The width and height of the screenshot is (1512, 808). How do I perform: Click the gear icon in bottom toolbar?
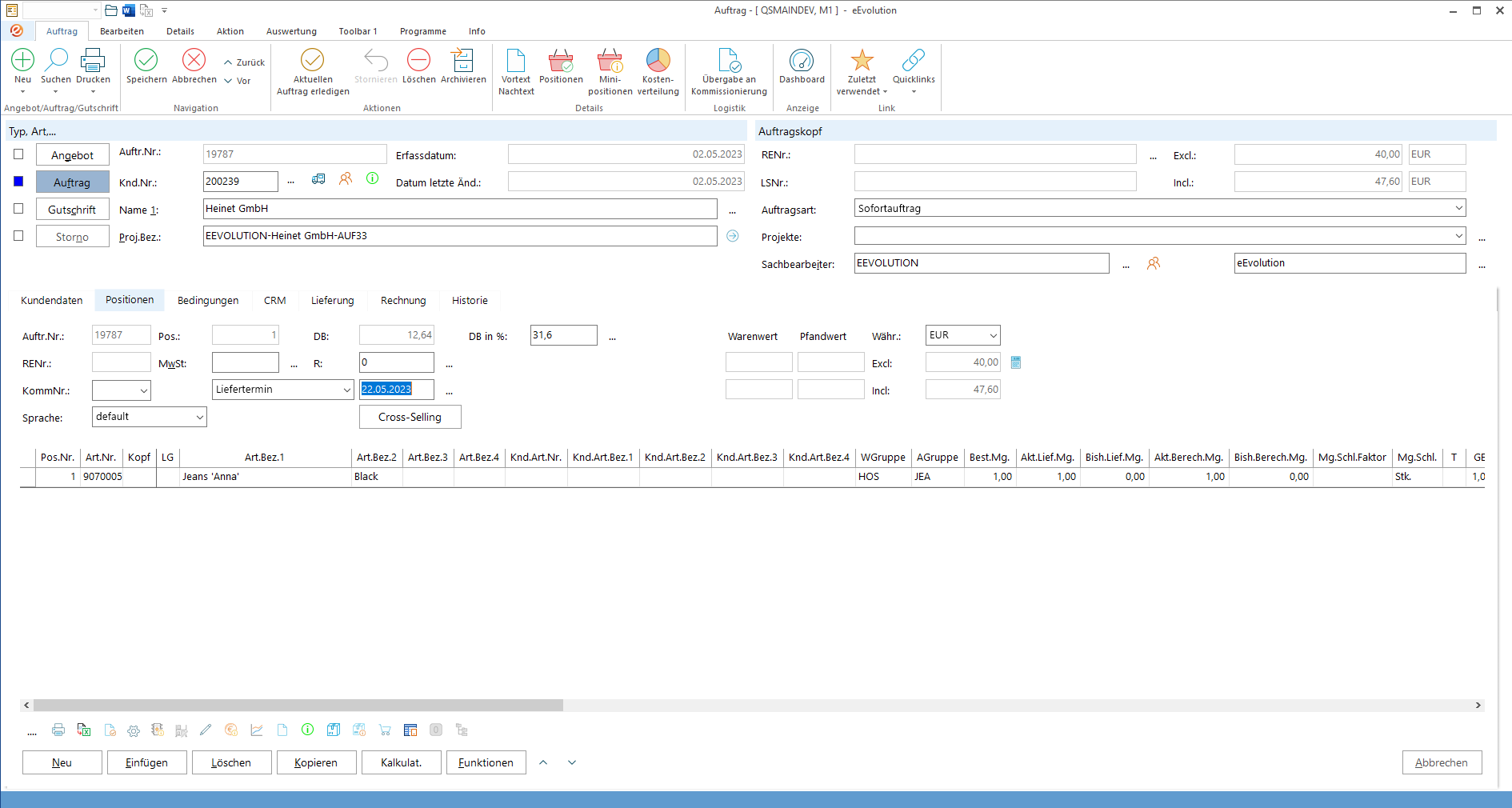134,730
